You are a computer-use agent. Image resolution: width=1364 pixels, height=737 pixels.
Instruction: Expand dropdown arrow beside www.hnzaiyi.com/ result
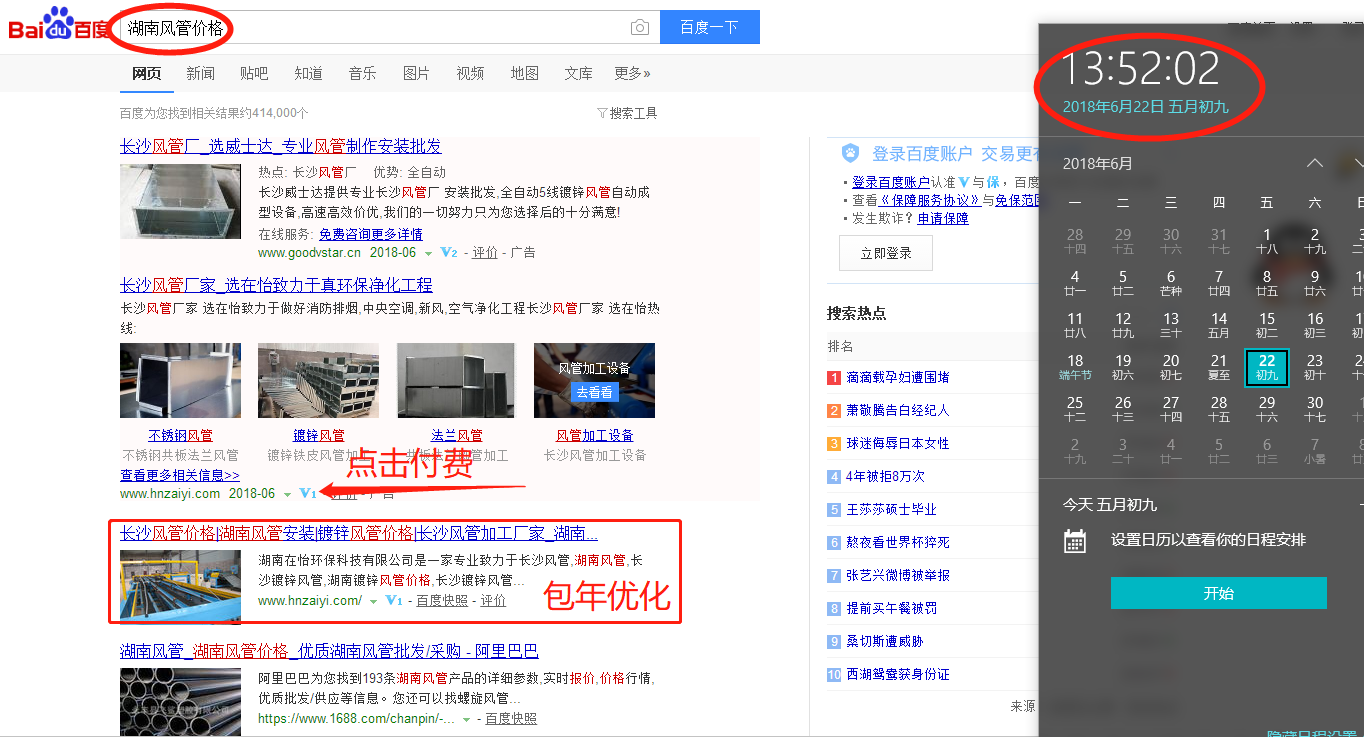pos(373,602)
